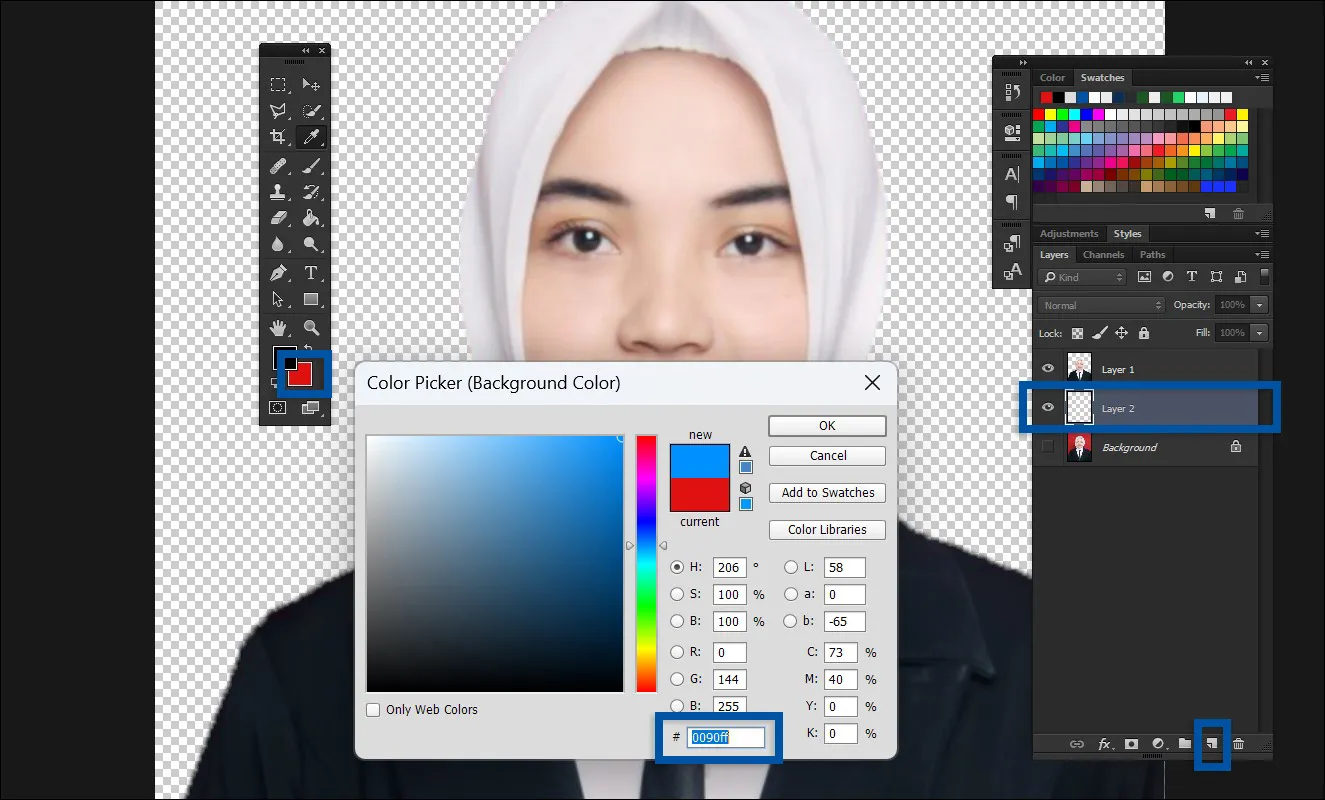
Task: Select the Crop tool
Action: (277, 136)
